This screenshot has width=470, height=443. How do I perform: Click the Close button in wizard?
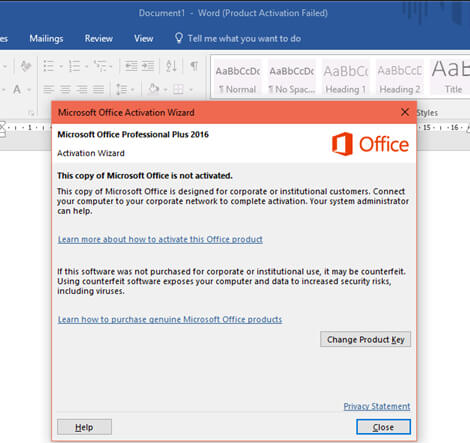tap(383, 427)
